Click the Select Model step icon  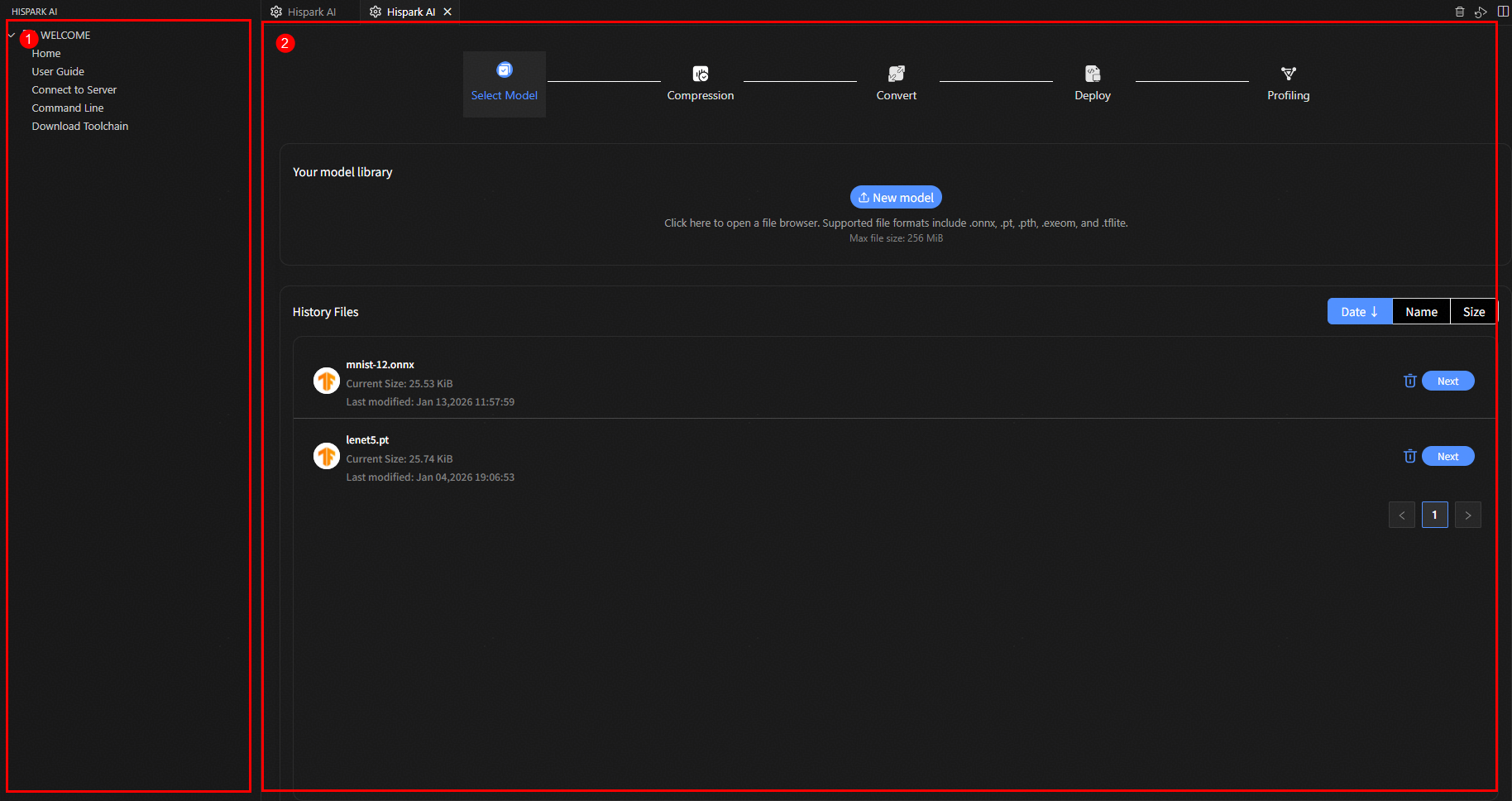504,70
